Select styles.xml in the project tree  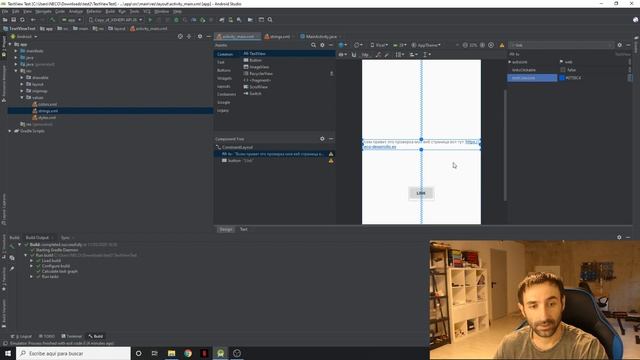pos(44,118)
